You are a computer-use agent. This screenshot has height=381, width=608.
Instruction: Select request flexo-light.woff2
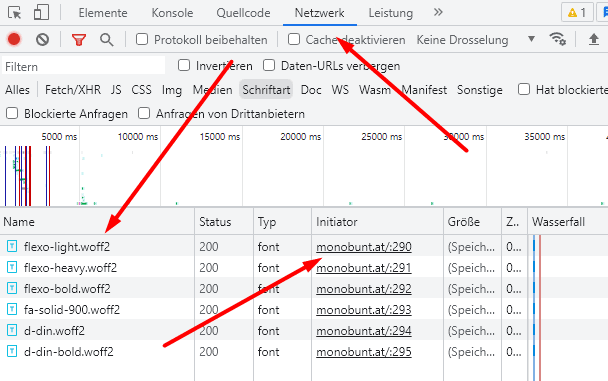[67, 247]
